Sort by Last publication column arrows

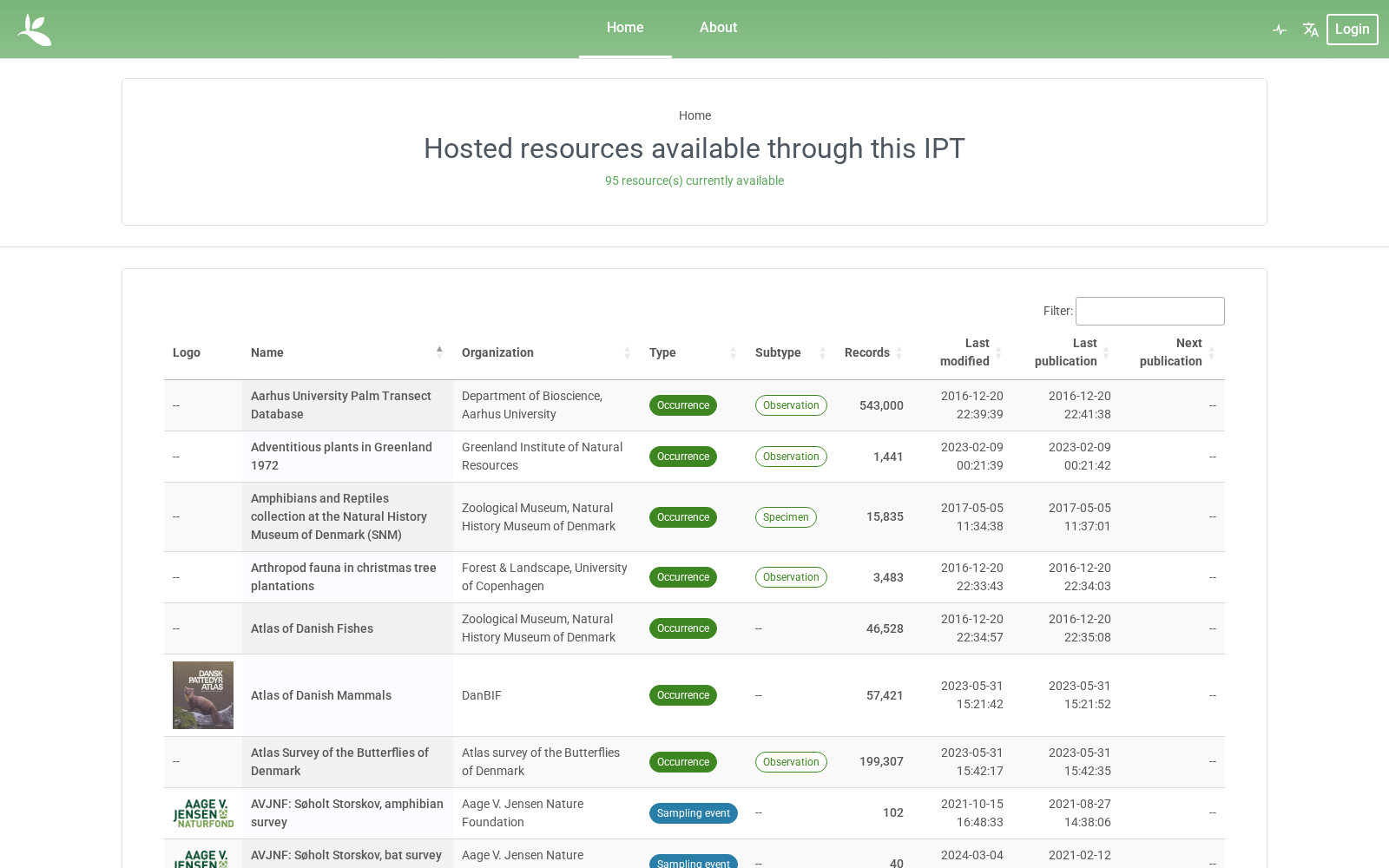click(1106, 352)
